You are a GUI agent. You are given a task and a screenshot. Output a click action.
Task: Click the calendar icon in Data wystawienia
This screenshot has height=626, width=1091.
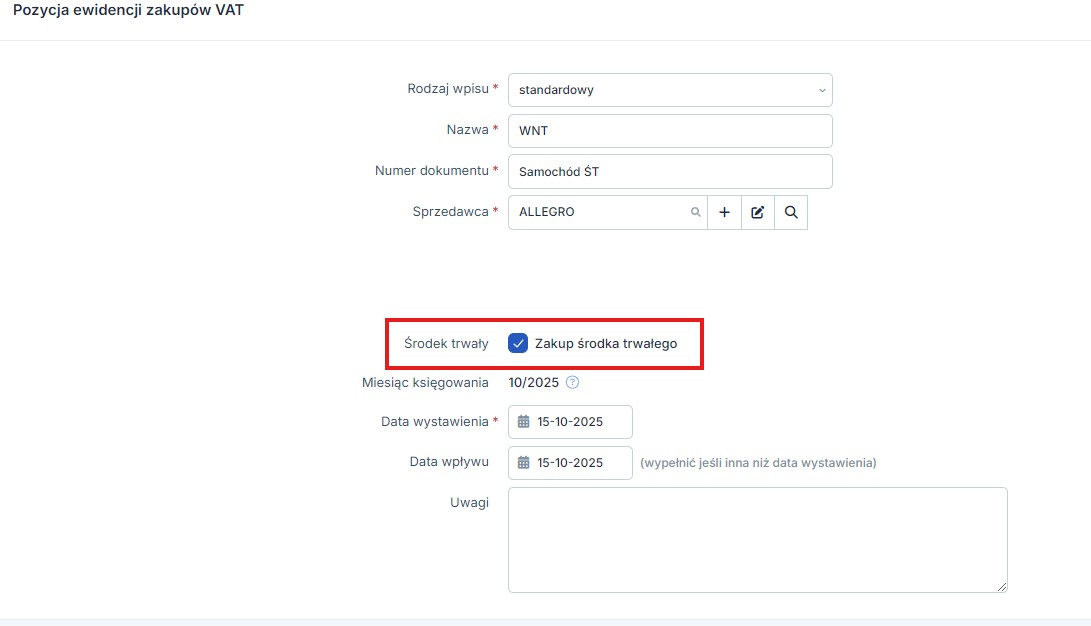click(523, 422)
